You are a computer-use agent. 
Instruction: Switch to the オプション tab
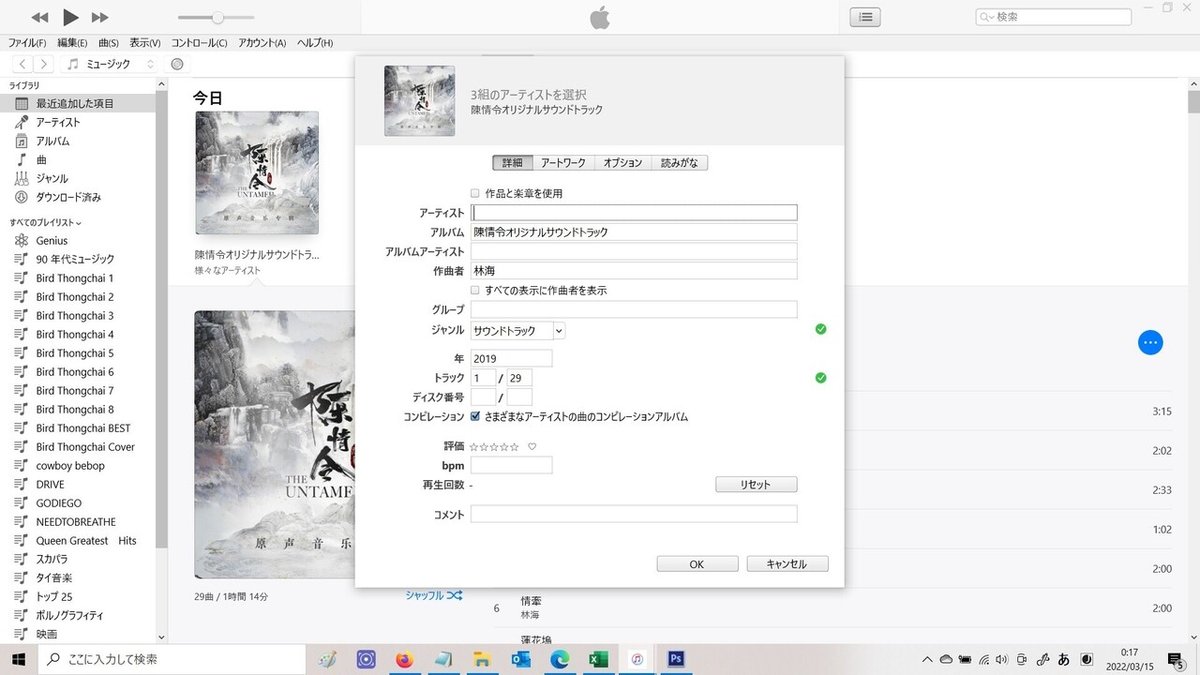click(622, 162)
